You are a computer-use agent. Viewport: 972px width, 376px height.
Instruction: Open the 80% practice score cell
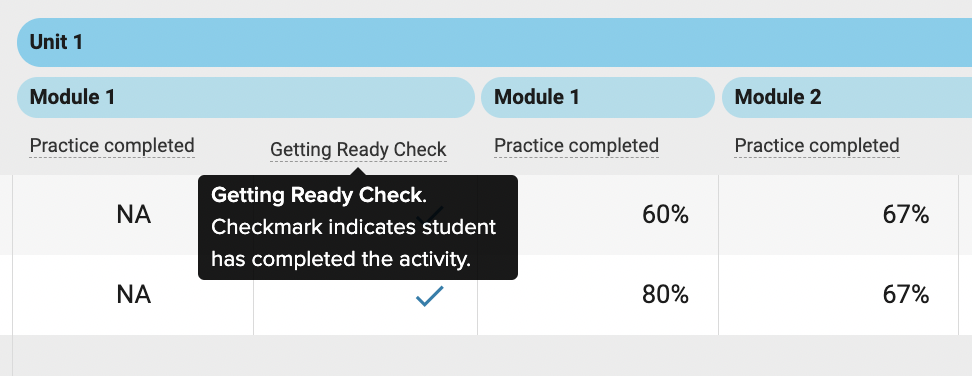(598, 295)
